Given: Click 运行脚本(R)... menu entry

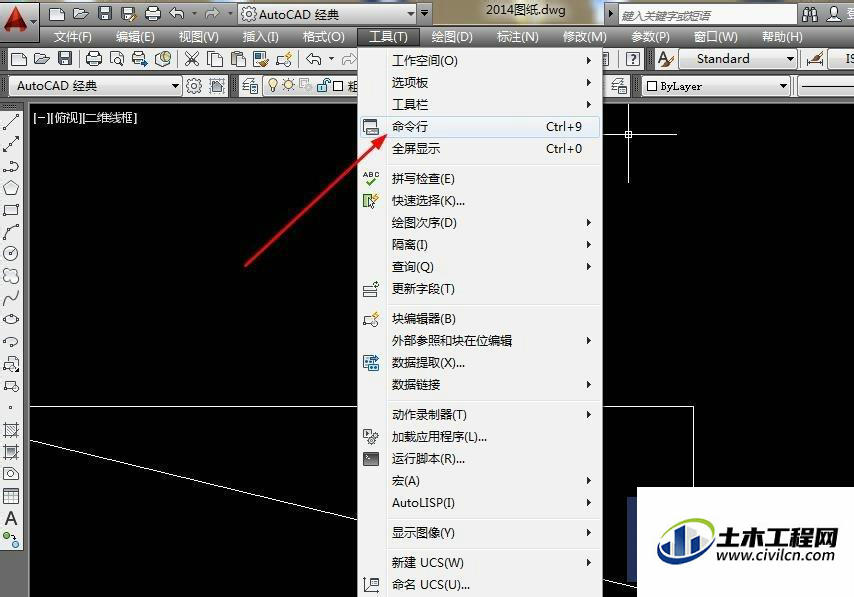Looking at the screenshot, I should click(x=480, y=459).
